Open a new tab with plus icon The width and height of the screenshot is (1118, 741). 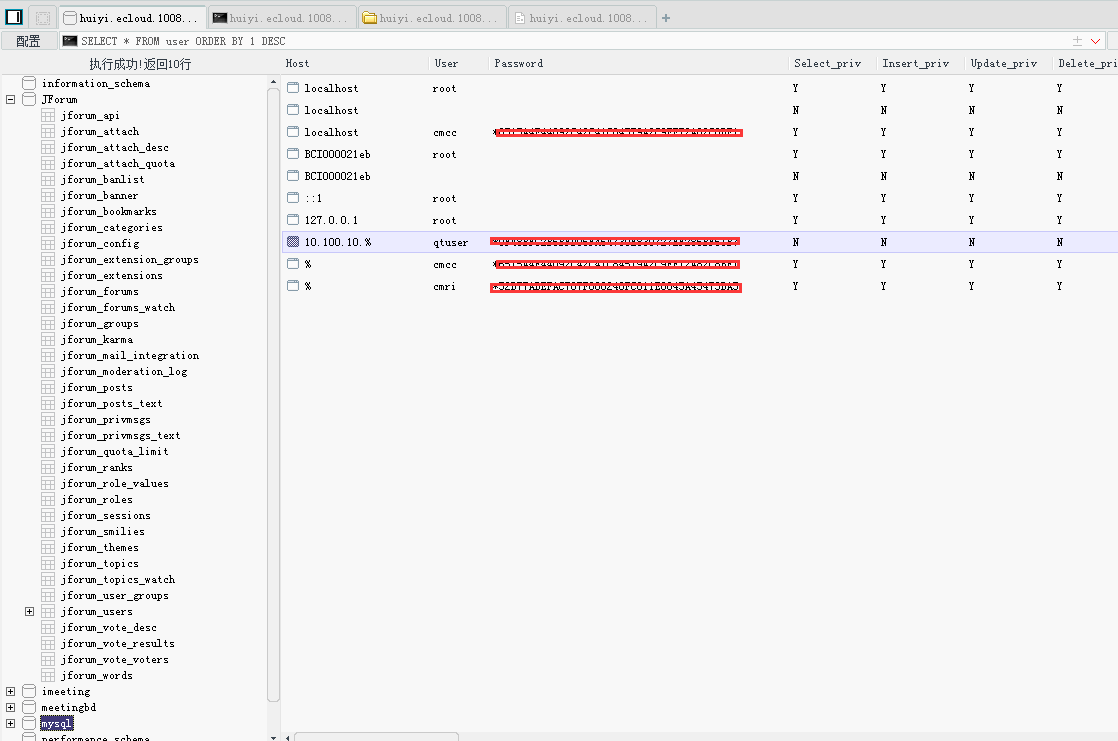(x=666, y=19)
